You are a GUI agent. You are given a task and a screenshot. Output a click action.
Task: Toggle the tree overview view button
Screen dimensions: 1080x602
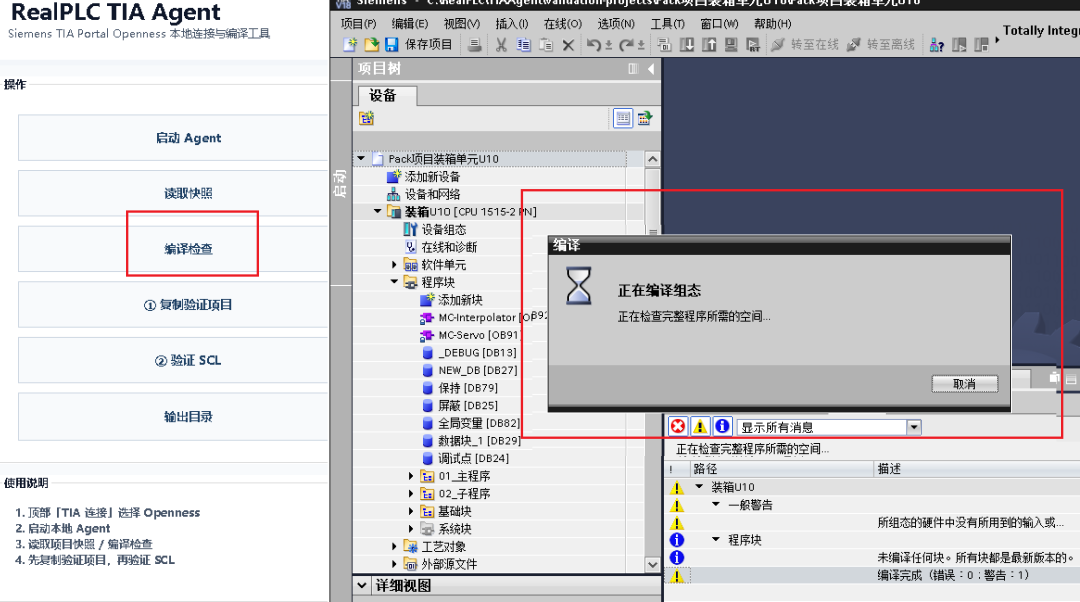click(623, 118)
